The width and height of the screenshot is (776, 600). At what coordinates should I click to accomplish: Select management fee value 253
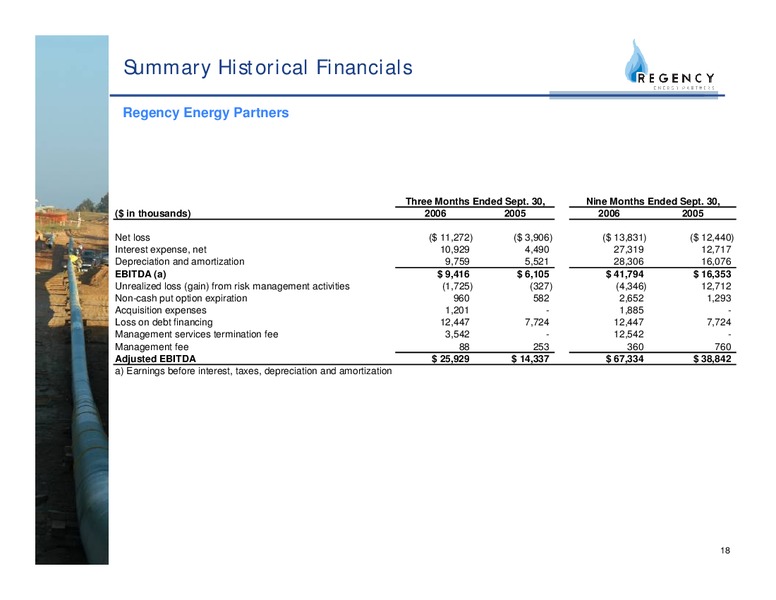pos(541,347)
